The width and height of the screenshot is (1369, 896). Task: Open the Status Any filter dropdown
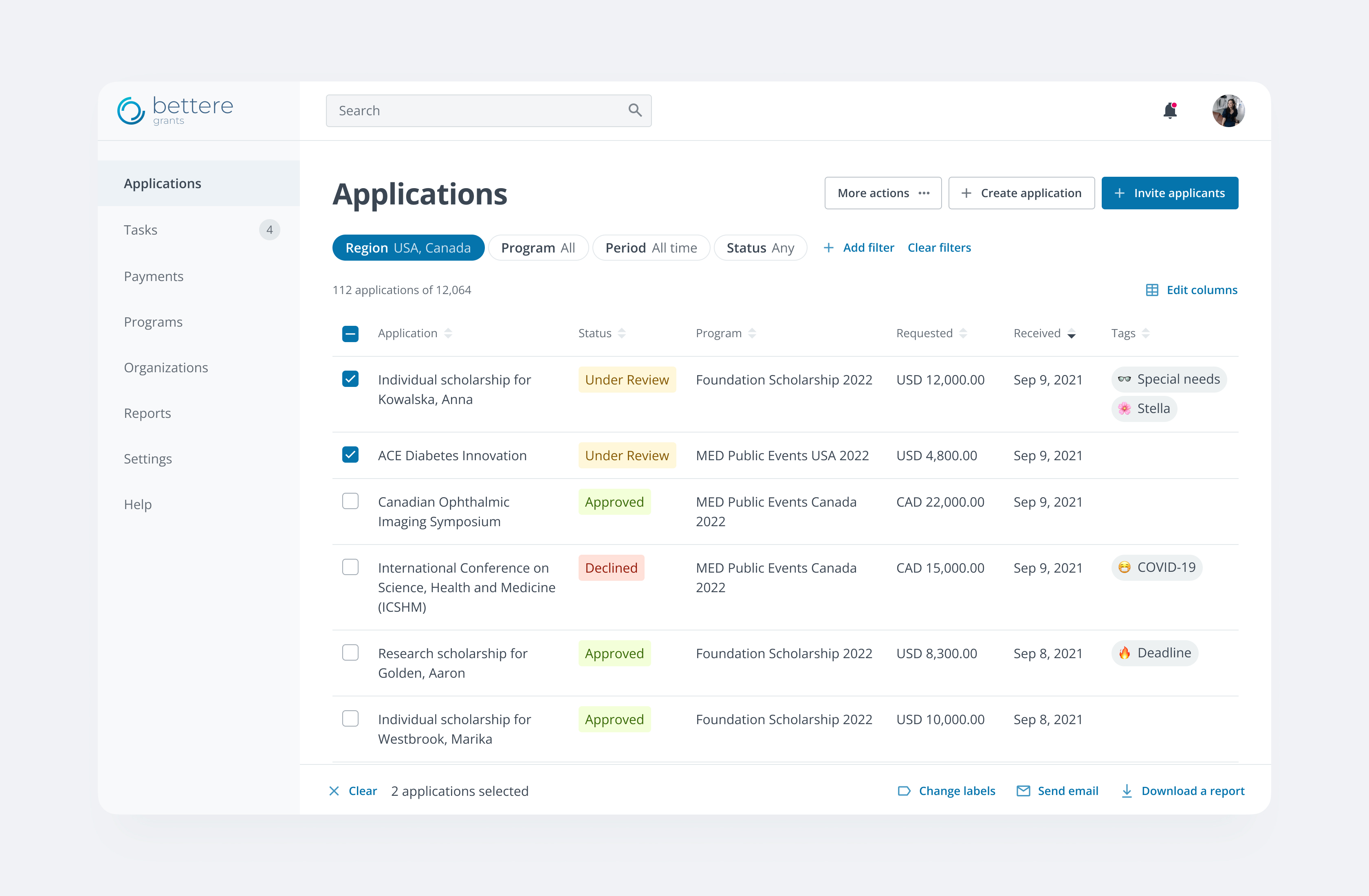click(760, 248)
